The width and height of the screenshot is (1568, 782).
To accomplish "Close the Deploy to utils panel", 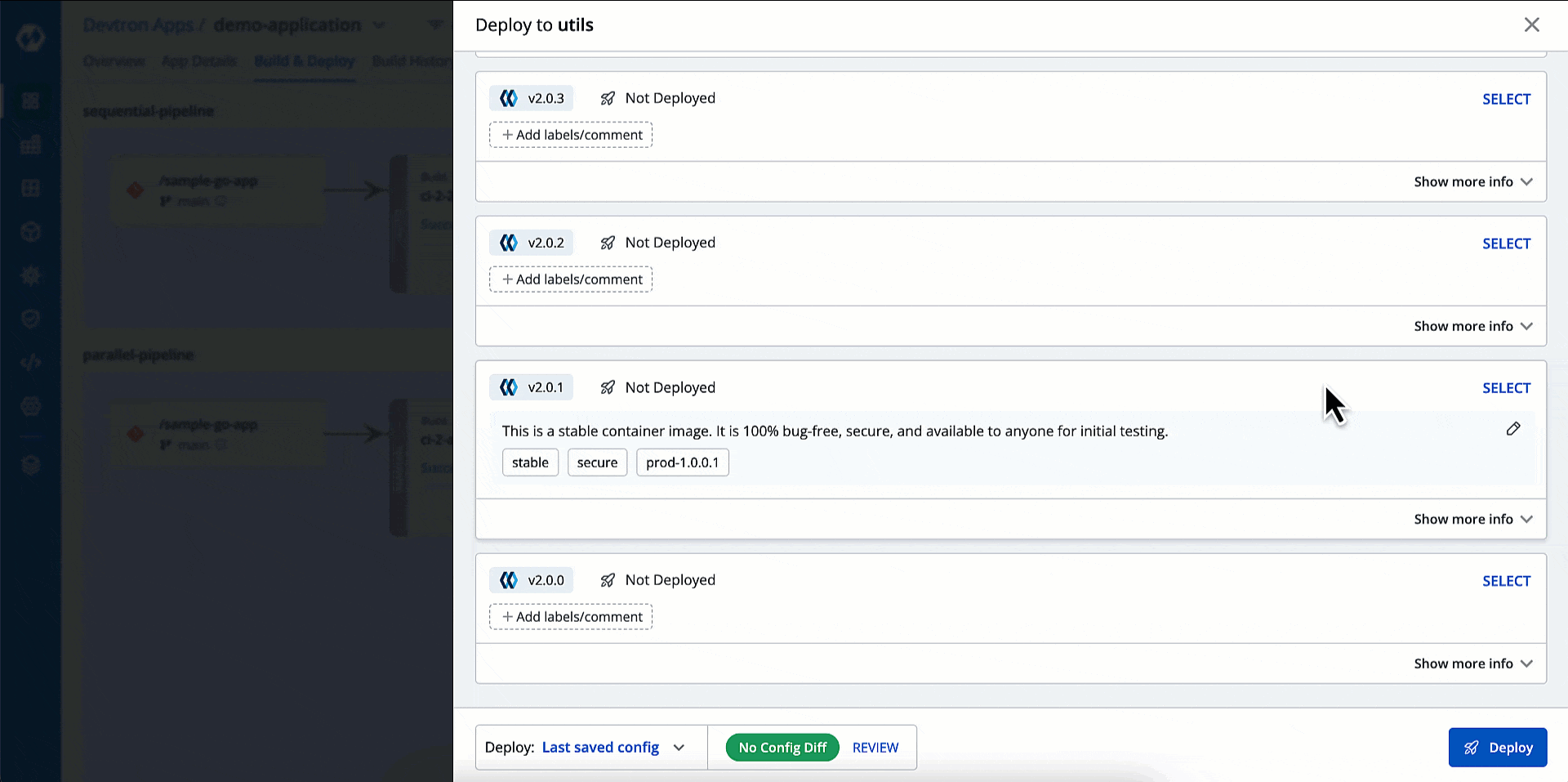I will (x=1531, y=25).
